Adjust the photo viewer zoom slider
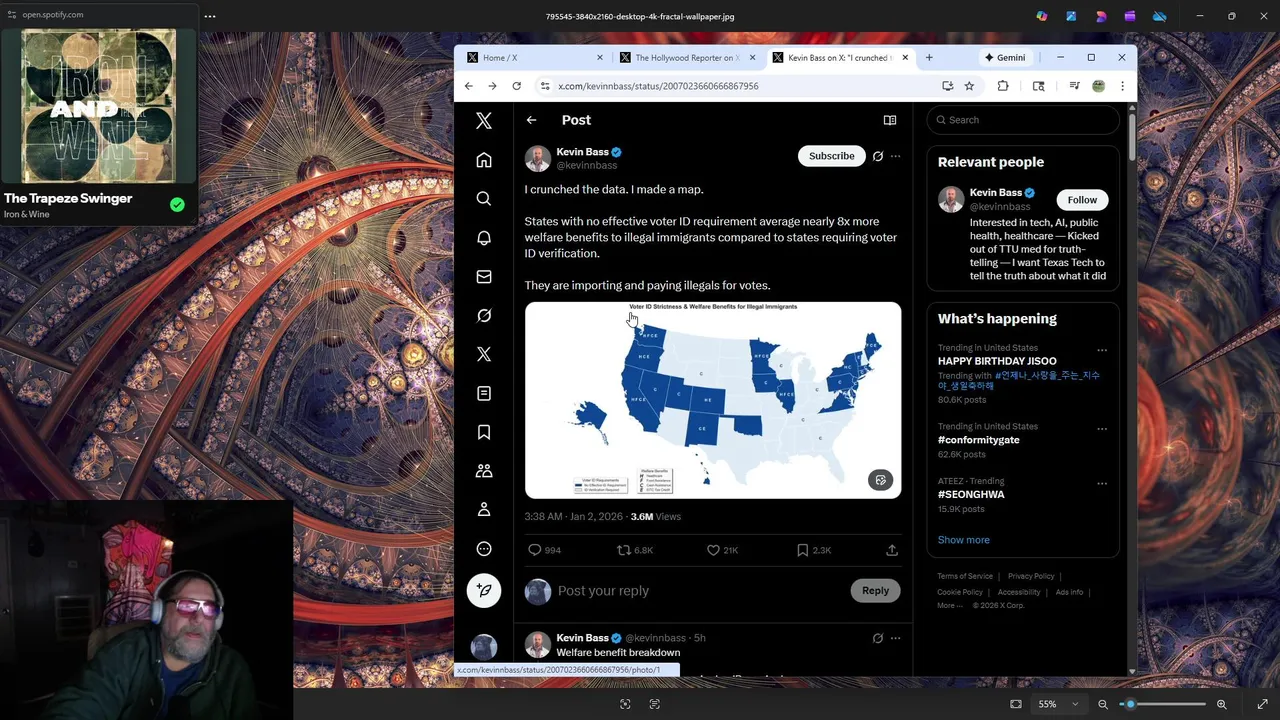Image resolution: width=1280 pixels, height=720 pixels. tap(1162, 704)
